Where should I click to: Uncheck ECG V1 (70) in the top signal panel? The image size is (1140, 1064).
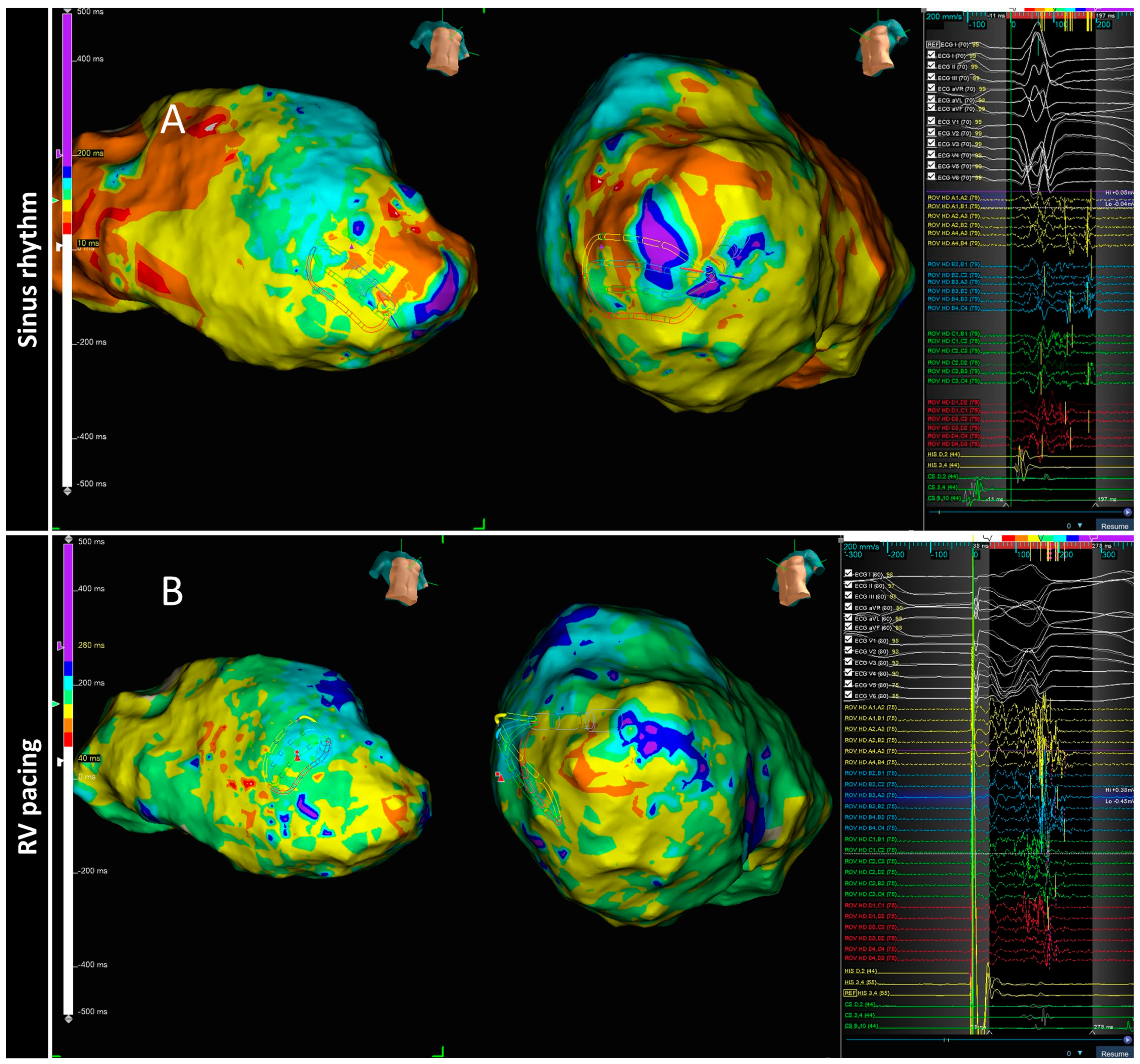click(932, 121)
